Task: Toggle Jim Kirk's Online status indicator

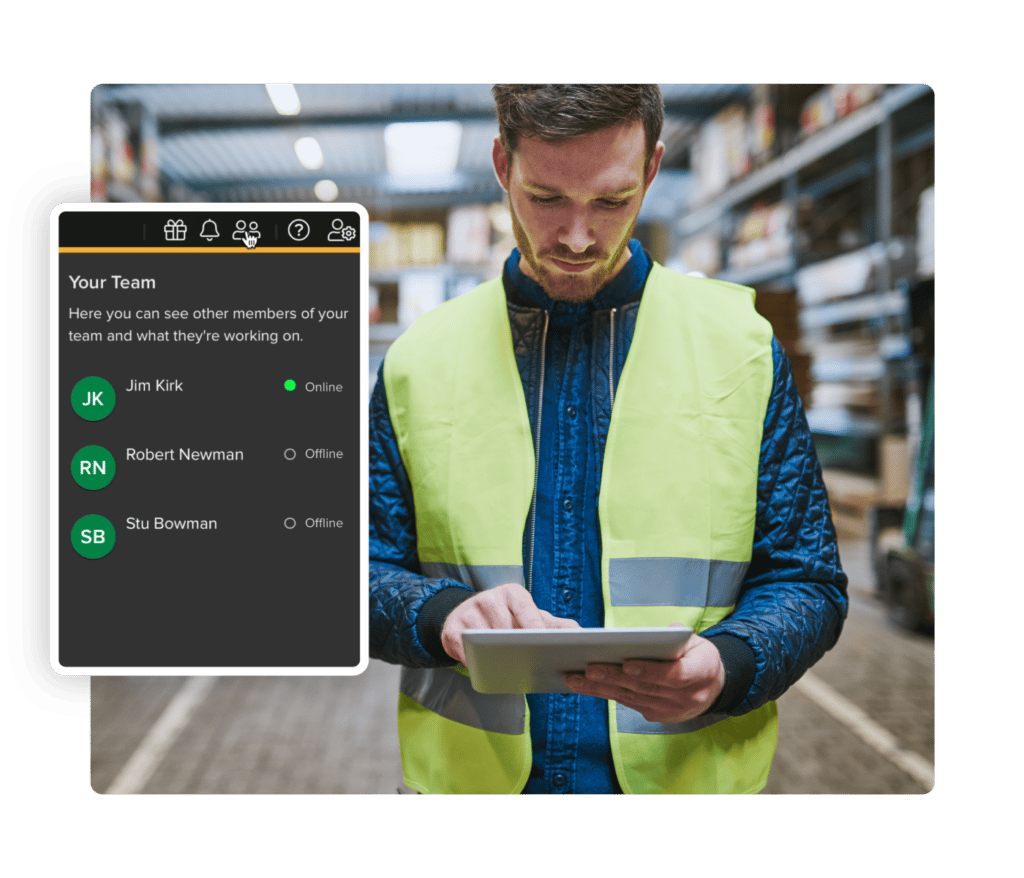Action: coord(289,387)
